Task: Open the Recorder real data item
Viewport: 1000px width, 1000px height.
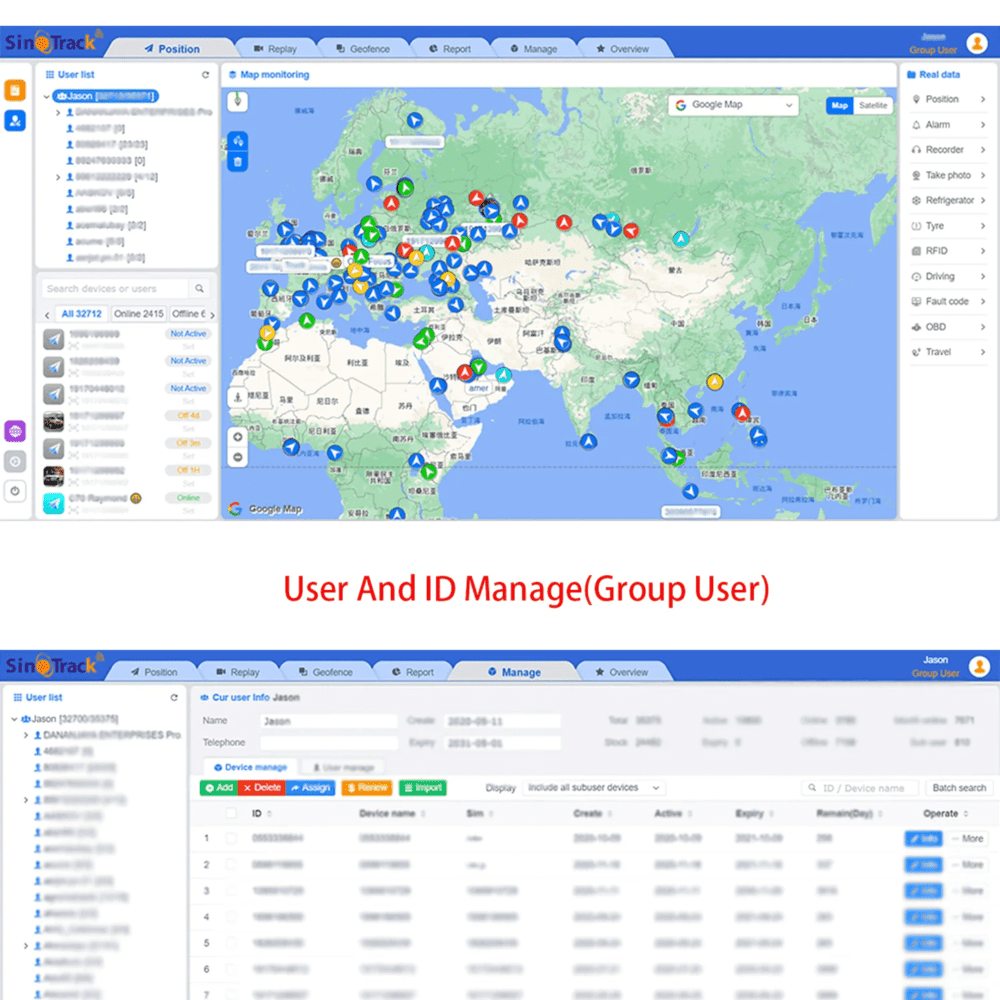Action: coord(948,150)
